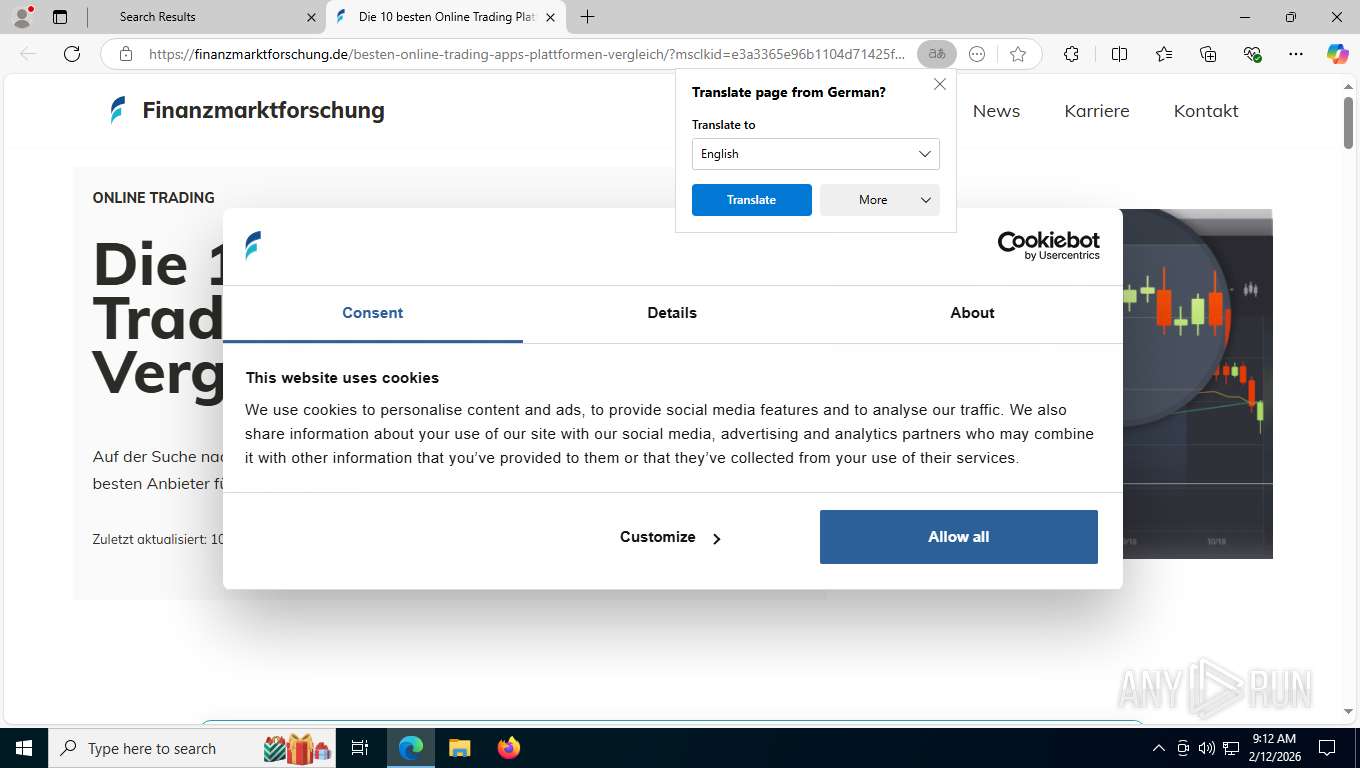Open the feedback smiley icon in address bar
The image size is (1360, 768).
point(977,54)
